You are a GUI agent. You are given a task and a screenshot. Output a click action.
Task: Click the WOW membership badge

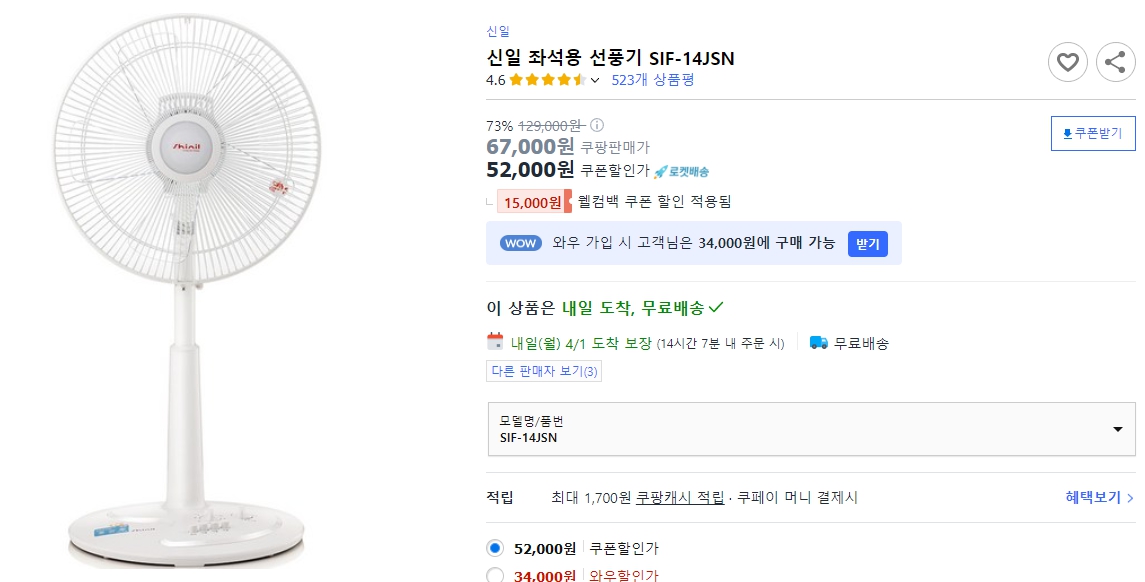click(x=519, y=242)
